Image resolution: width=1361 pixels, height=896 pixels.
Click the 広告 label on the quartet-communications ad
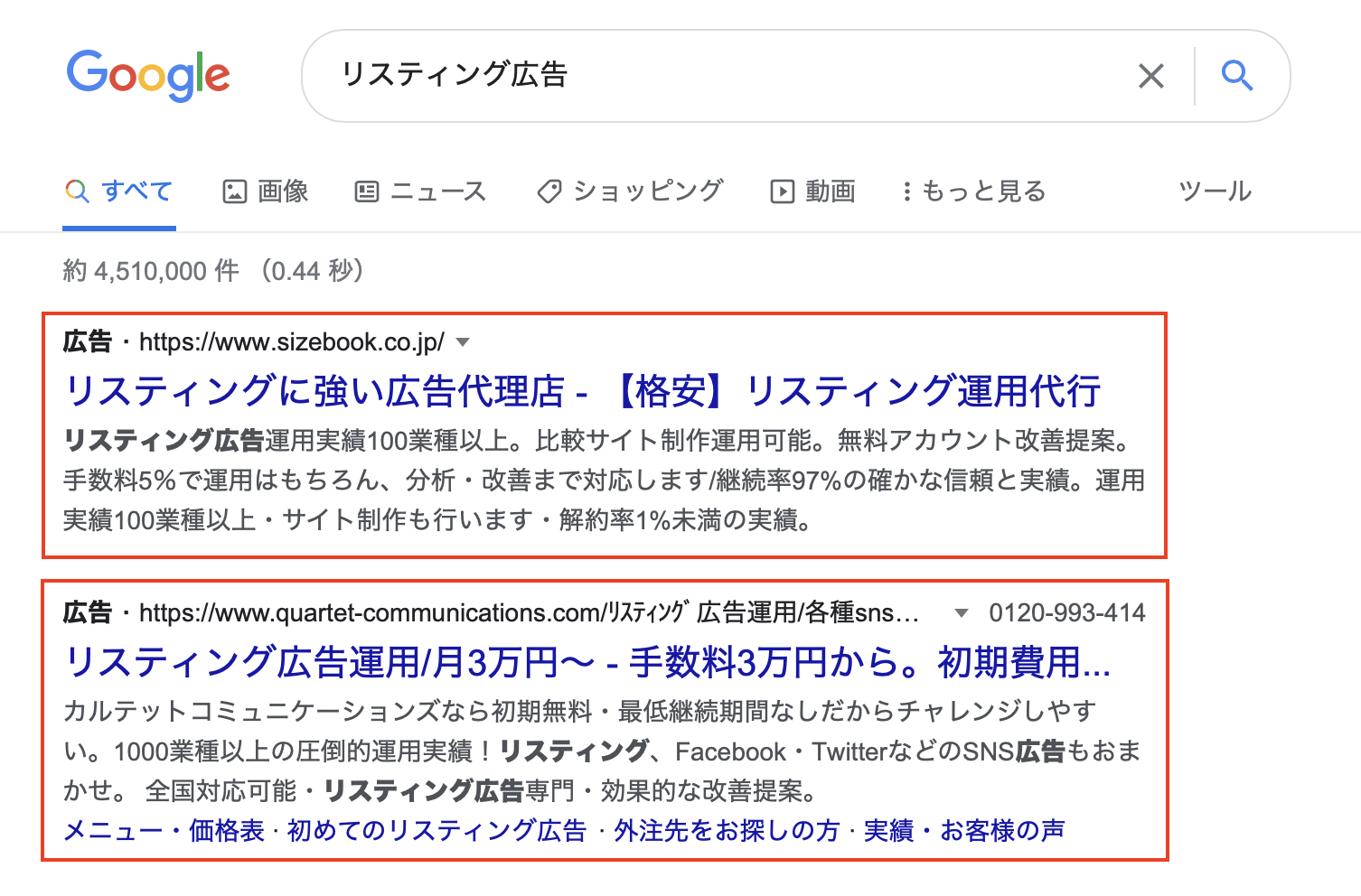click(x=88, y=613)
